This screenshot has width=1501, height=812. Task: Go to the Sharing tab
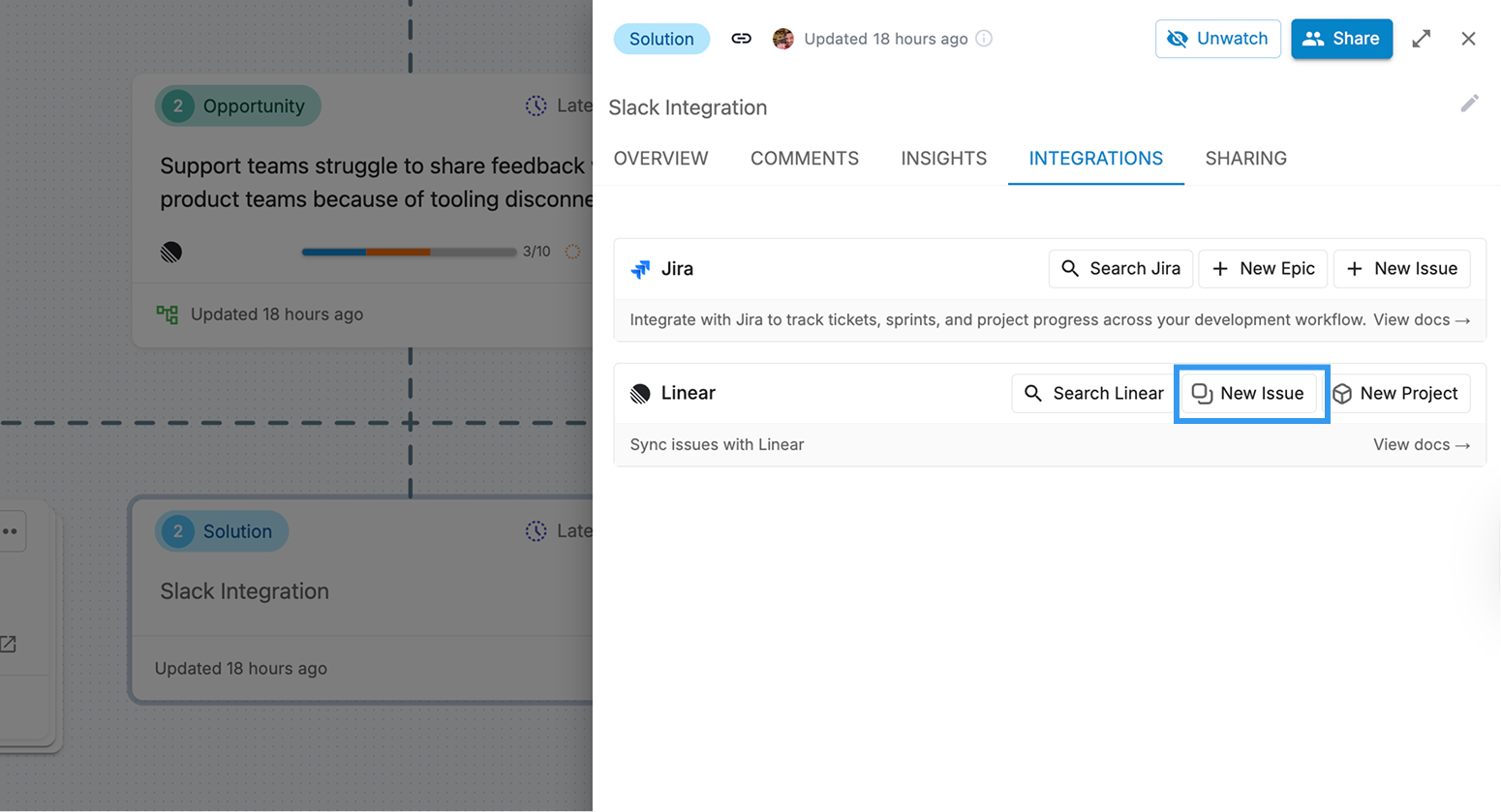point(1245,159)
